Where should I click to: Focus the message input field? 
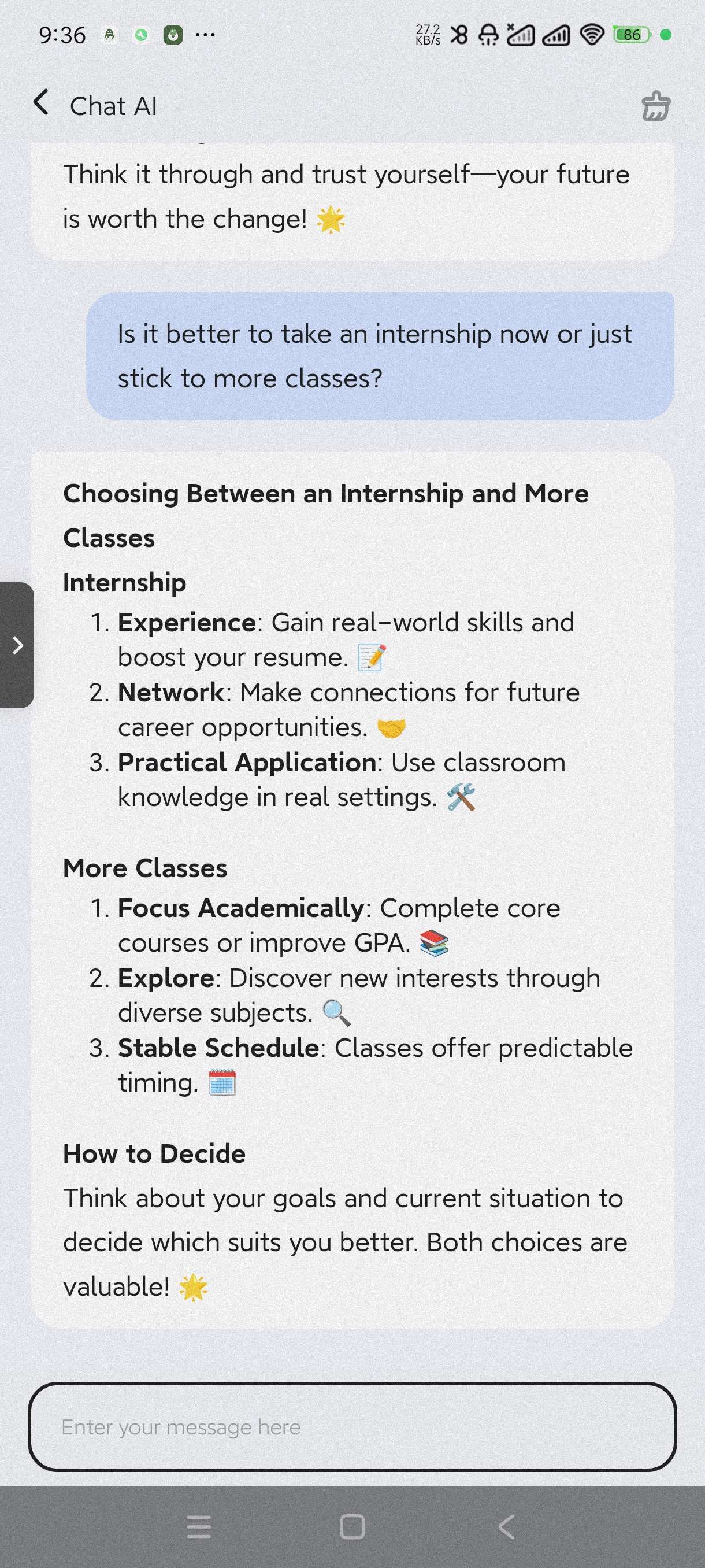pyautogui.click(x=352, y=1427)
